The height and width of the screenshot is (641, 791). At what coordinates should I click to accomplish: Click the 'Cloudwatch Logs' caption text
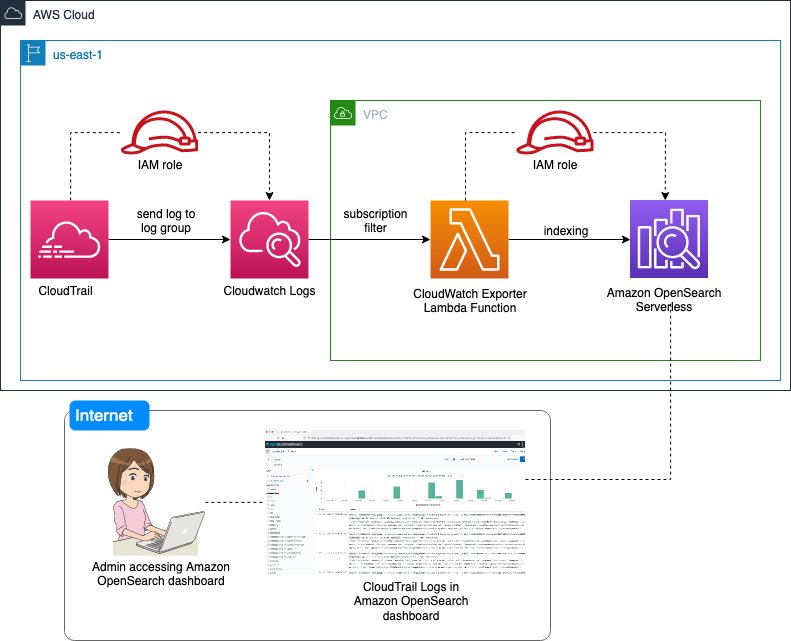click(x=269, y=291)
